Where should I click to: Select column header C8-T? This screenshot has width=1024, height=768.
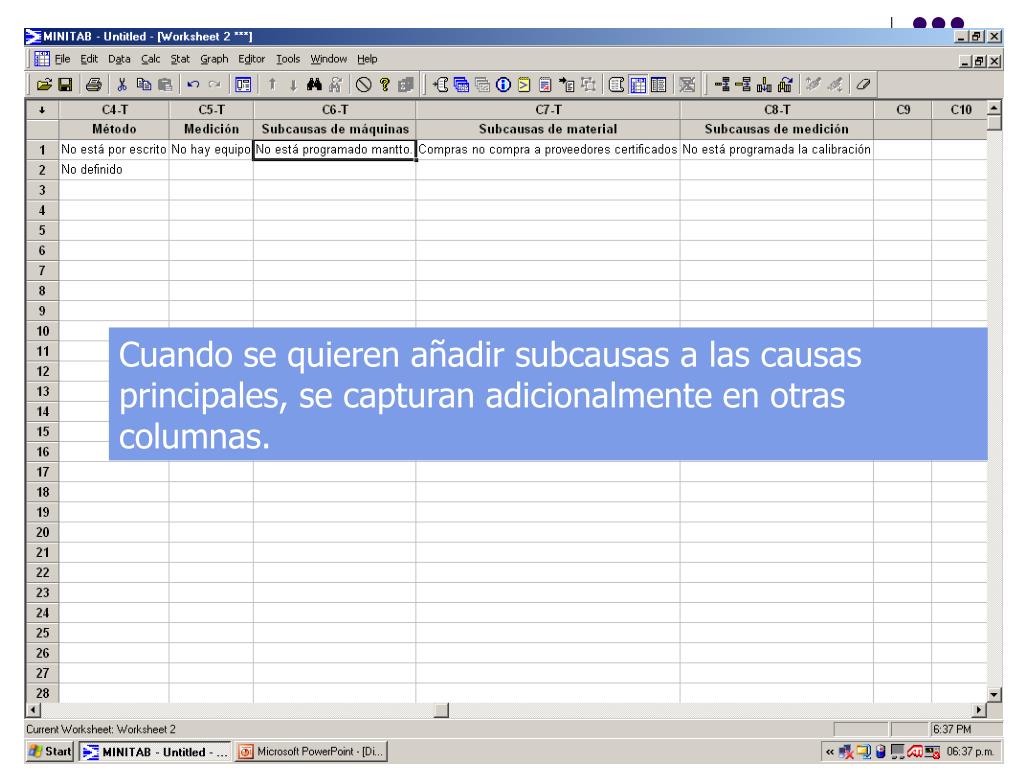[776, 110]
